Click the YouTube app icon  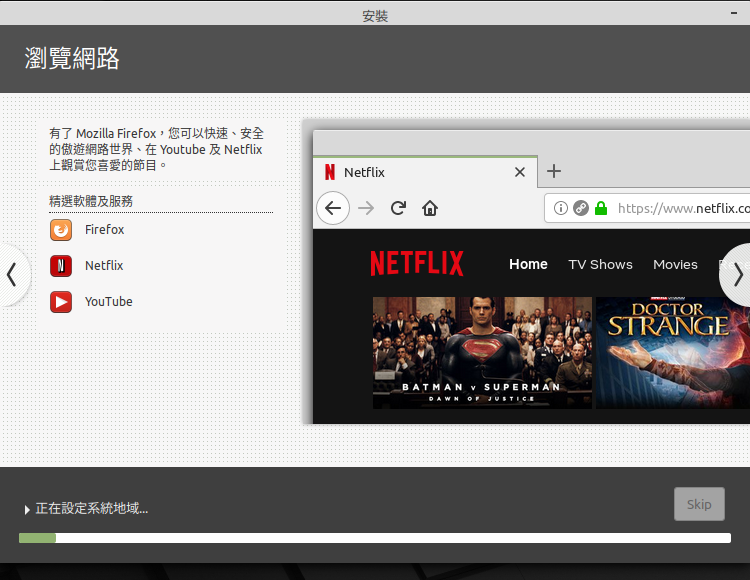pos(61,302)
